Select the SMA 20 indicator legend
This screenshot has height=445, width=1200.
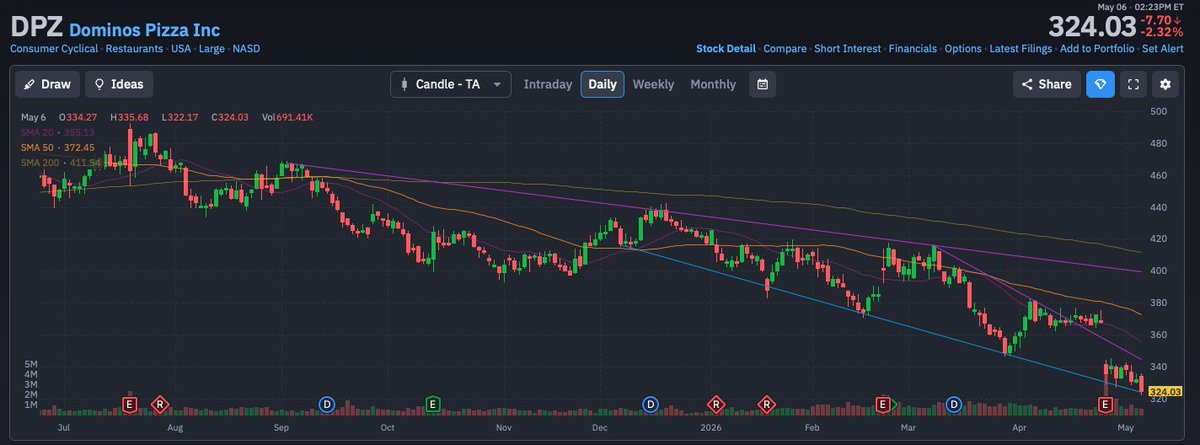click(x=57, y=132)
